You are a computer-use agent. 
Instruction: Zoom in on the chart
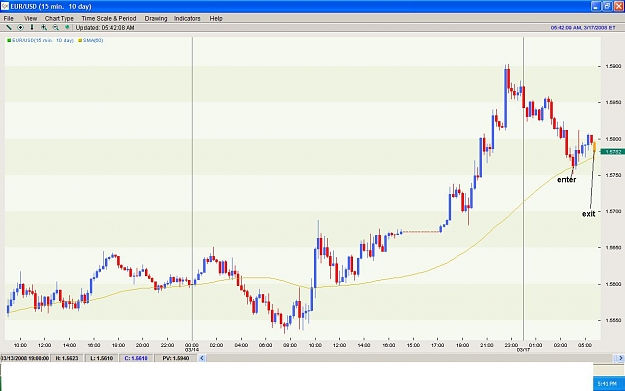pyautogui.click(x=44, y=28)
